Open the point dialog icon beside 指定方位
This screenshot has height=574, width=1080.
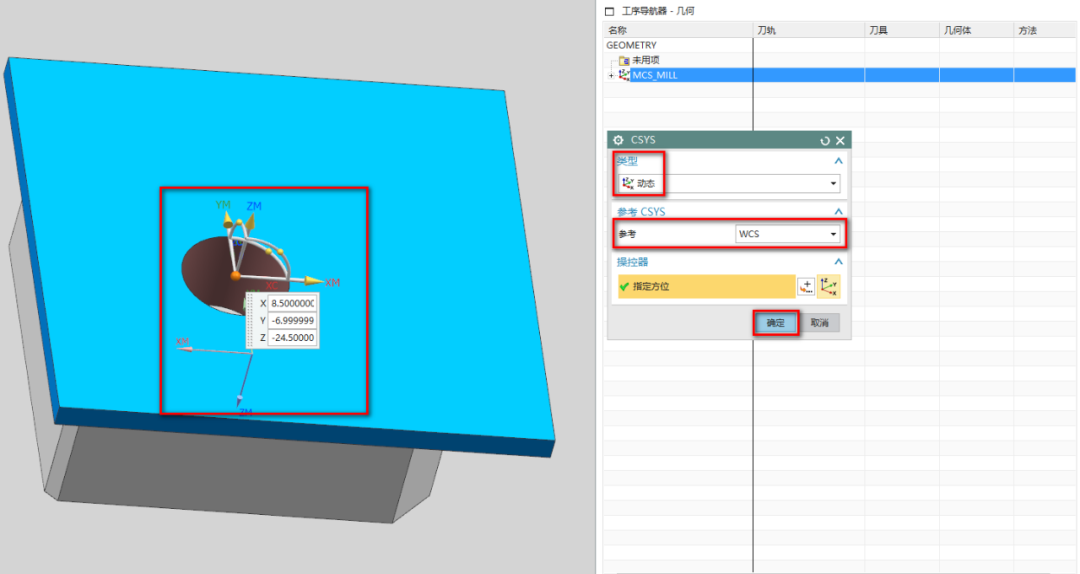tap(806, 287)
